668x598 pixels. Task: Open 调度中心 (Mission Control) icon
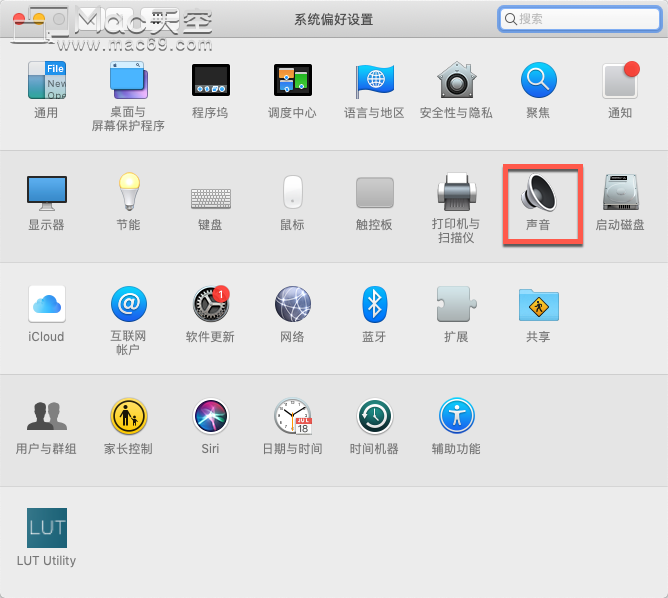[x=293, y=80]
